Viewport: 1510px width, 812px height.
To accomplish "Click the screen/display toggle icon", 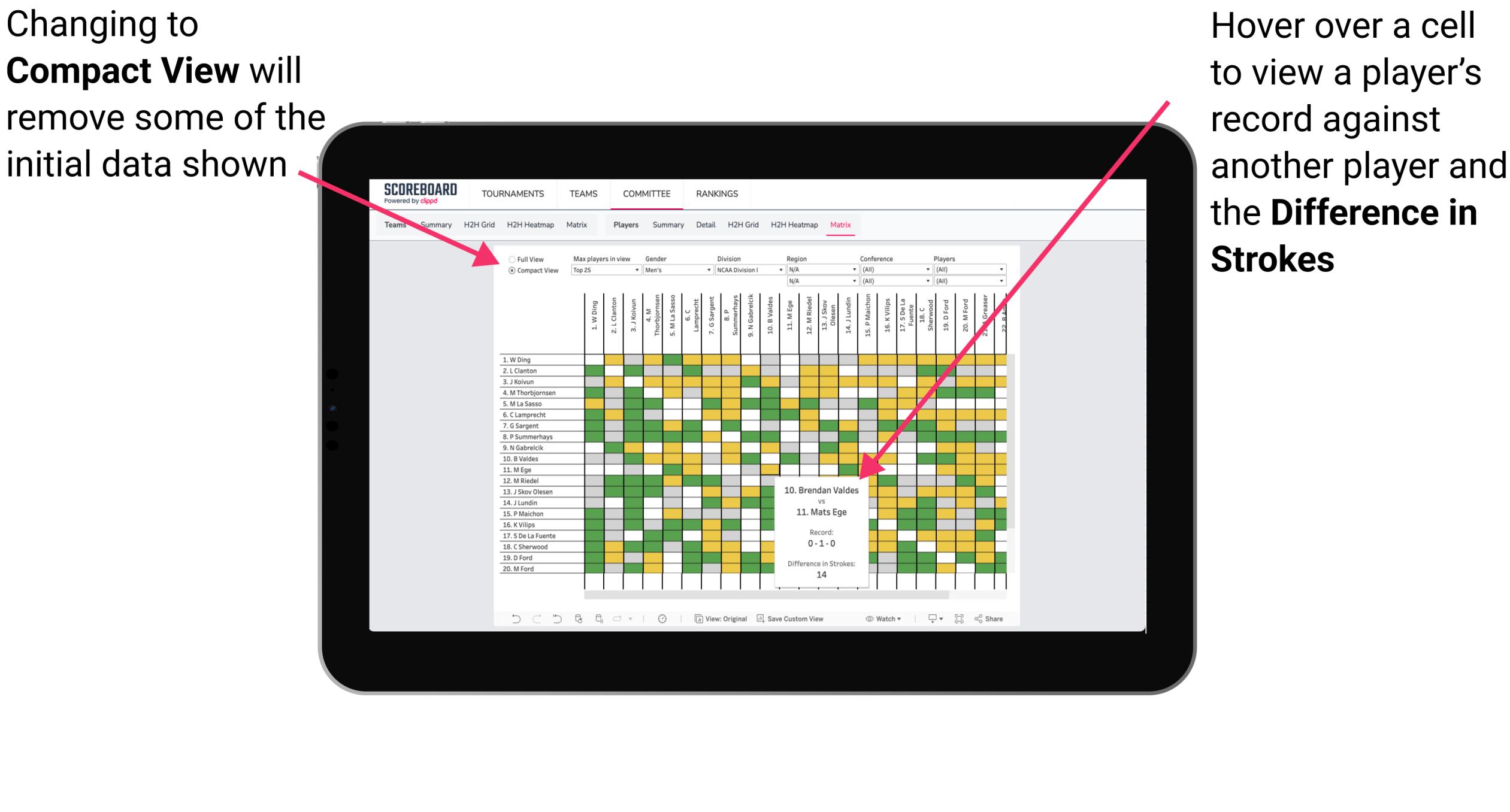I will coord(931,618).
